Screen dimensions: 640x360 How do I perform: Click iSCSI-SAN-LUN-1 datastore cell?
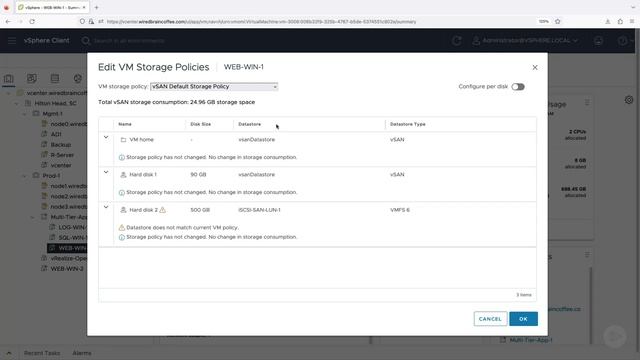[x=259, y=210]
